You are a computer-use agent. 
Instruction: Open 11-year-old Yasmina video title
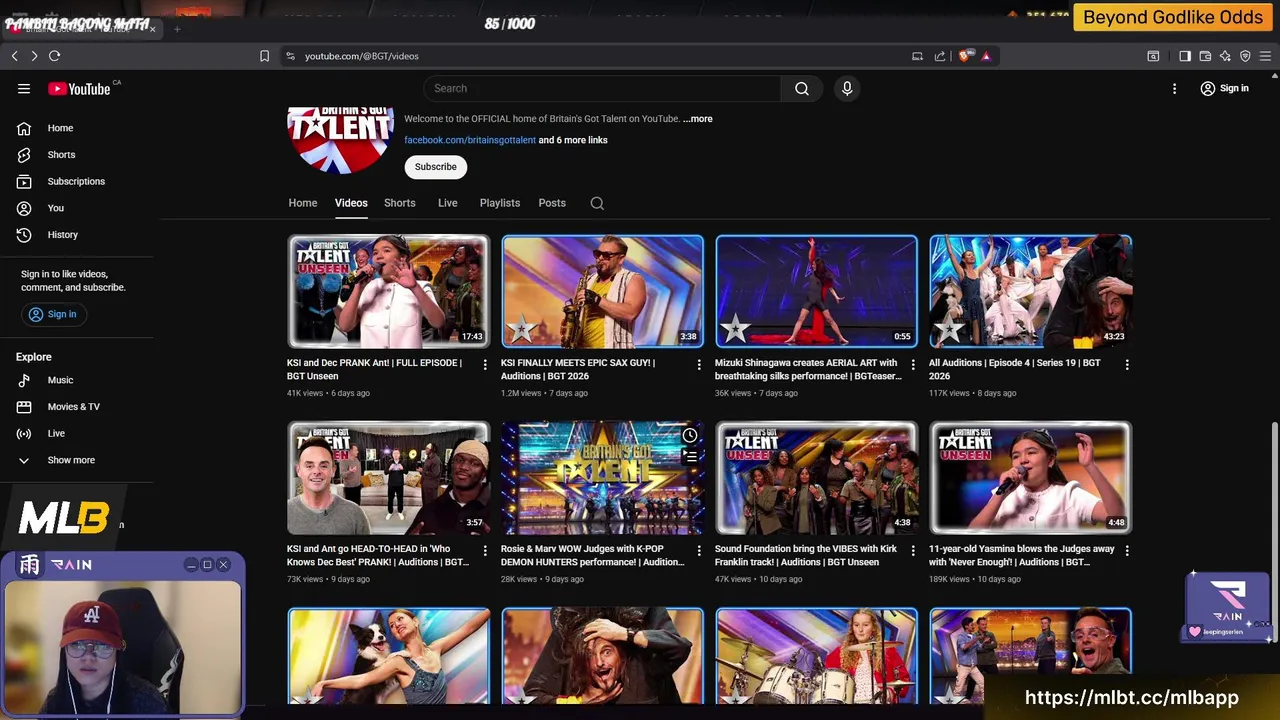(x=1021, y=555)
